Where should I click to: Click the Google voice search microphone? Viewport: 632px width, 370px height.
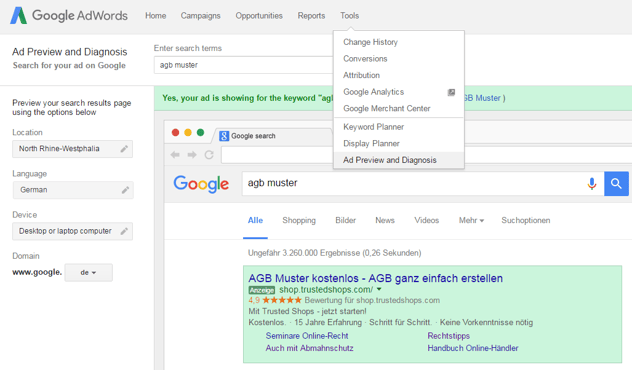point(592,183)
